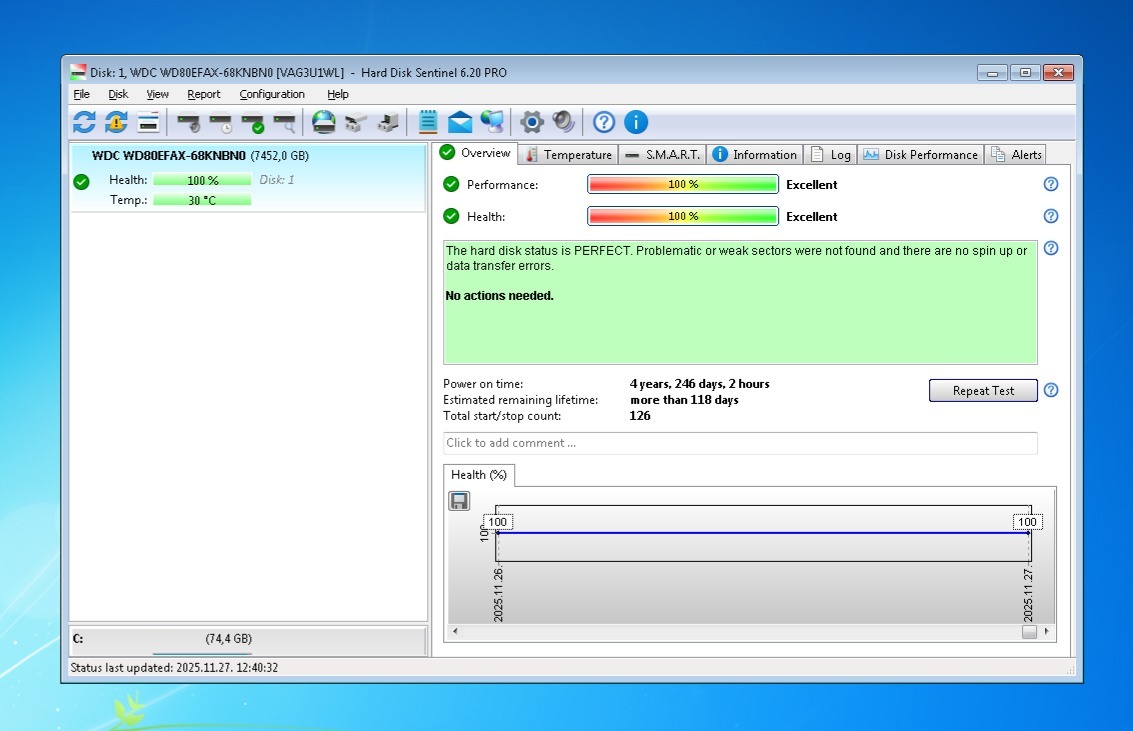
Task: Click the Hard Disk Sentinel title bar icon
Action: pos(78,72)
